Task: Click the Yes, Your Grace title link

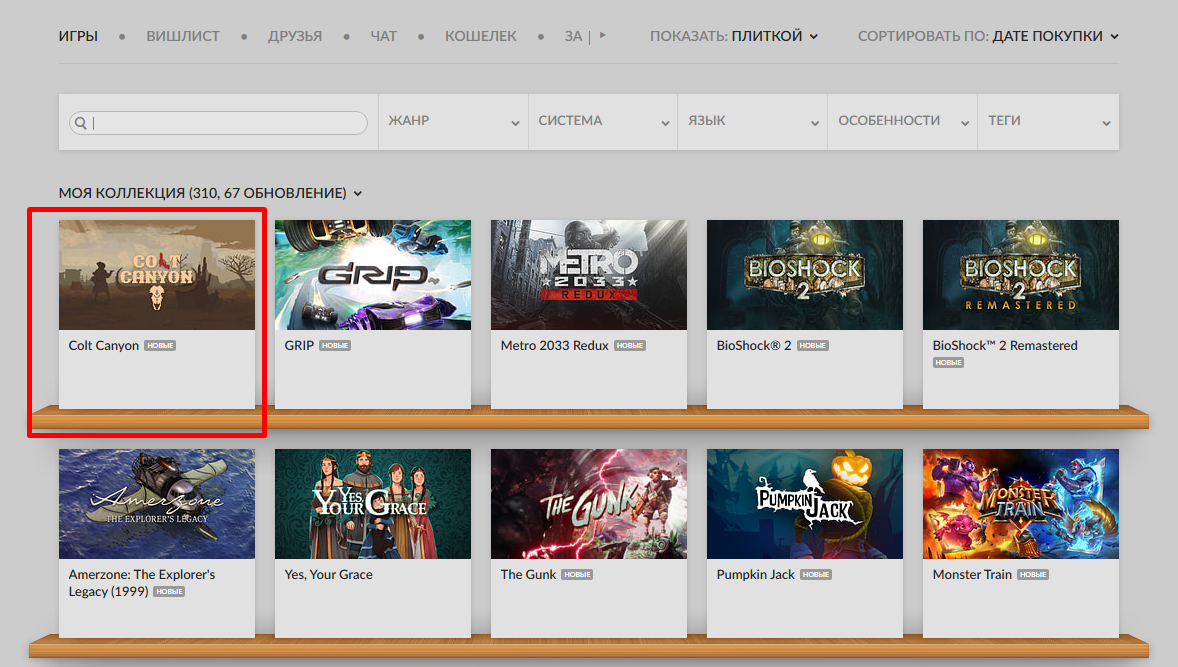Action: tap(328, 574)
